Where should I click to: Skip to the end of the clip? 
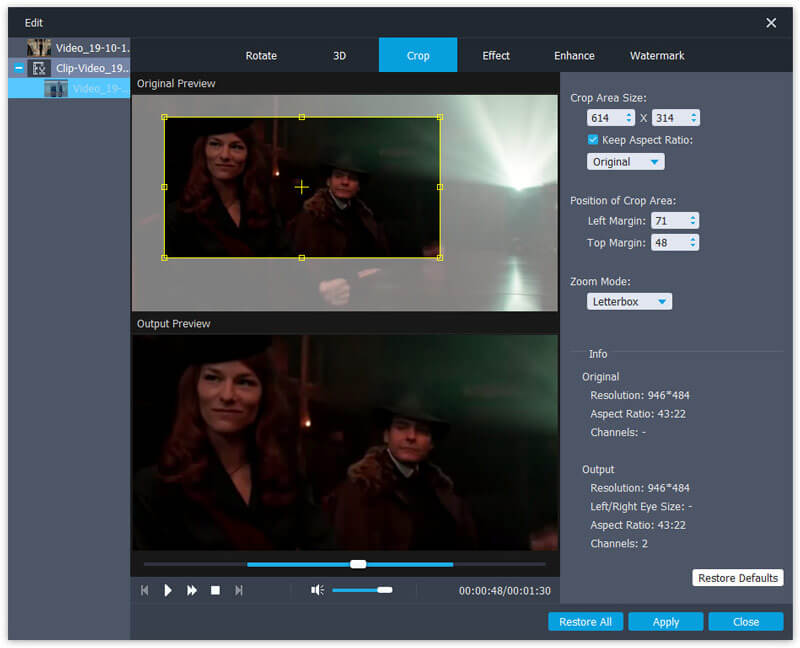(x=238, y=590)
